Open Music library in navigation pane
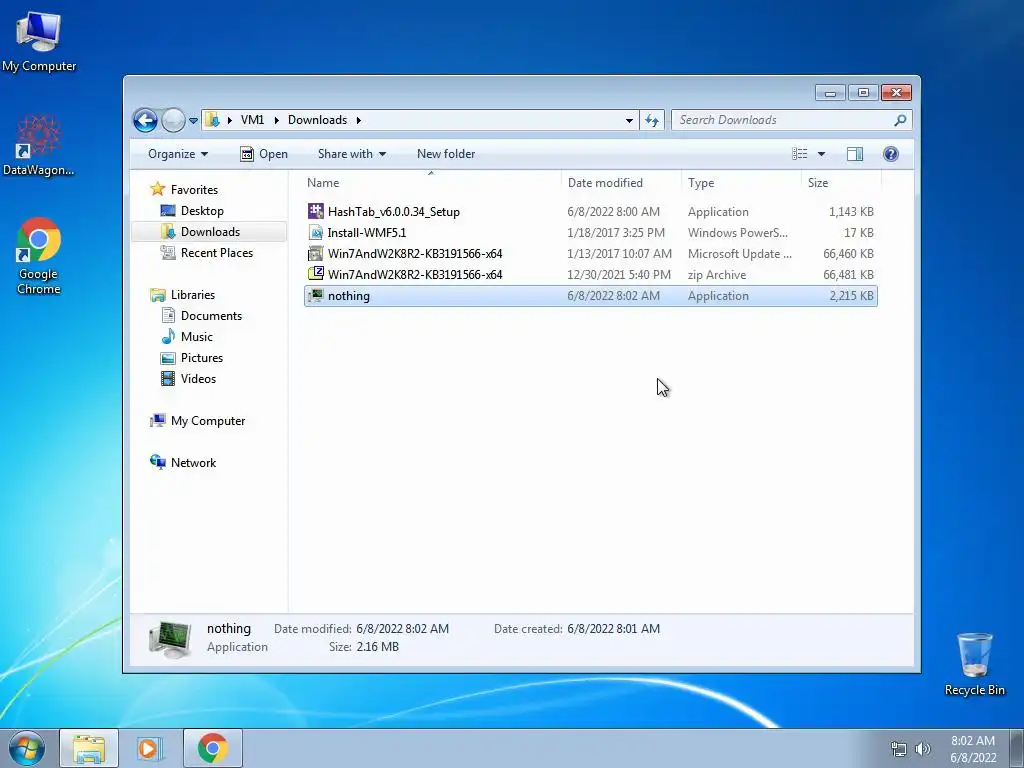Image resolution: width=1024 pixels, height=768 pixels. (x=197, y=337)
